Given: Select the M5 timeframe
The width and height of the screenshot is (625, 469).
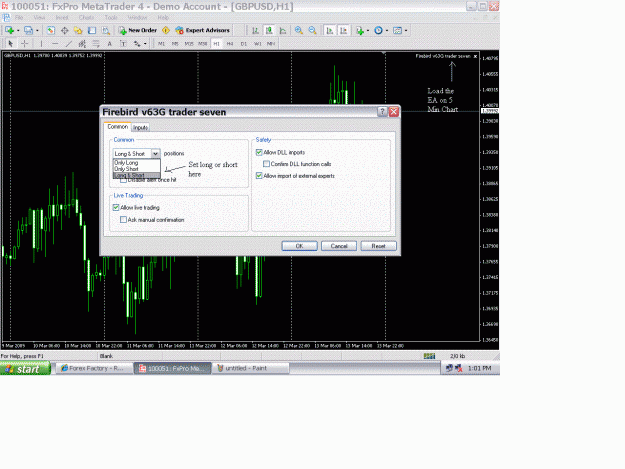Looking at the screenshot, I should click(175, 43).
